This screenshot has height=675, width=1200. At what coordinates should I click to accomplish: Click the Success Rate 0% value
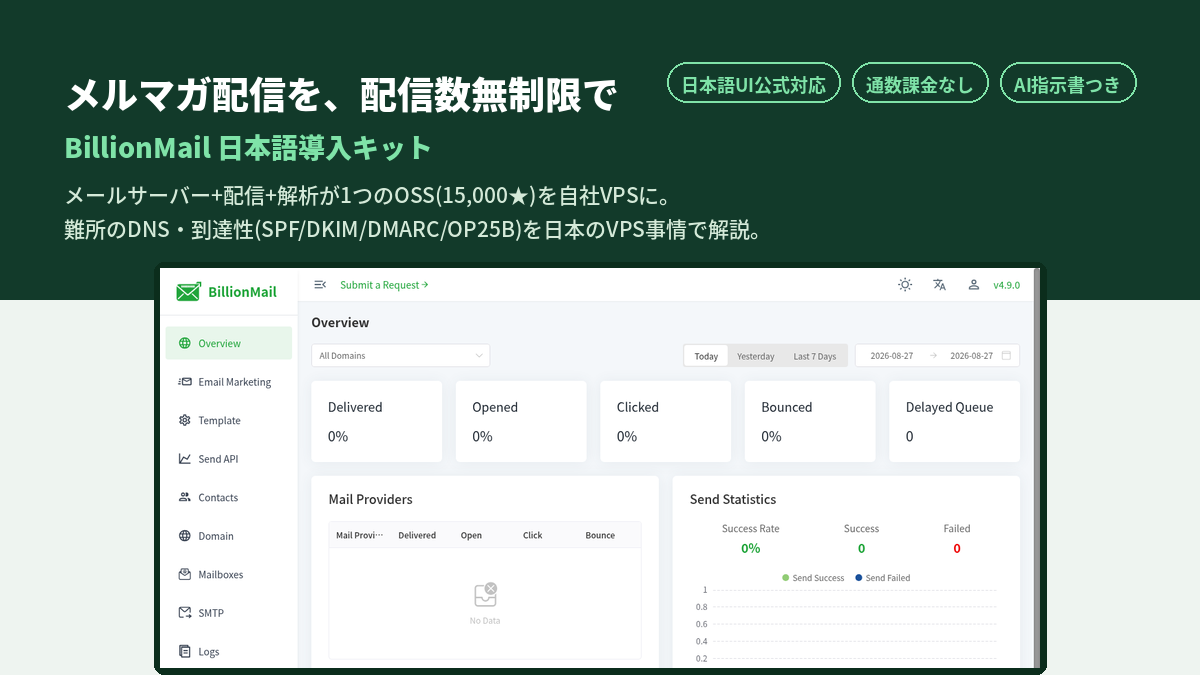[750, 548]
